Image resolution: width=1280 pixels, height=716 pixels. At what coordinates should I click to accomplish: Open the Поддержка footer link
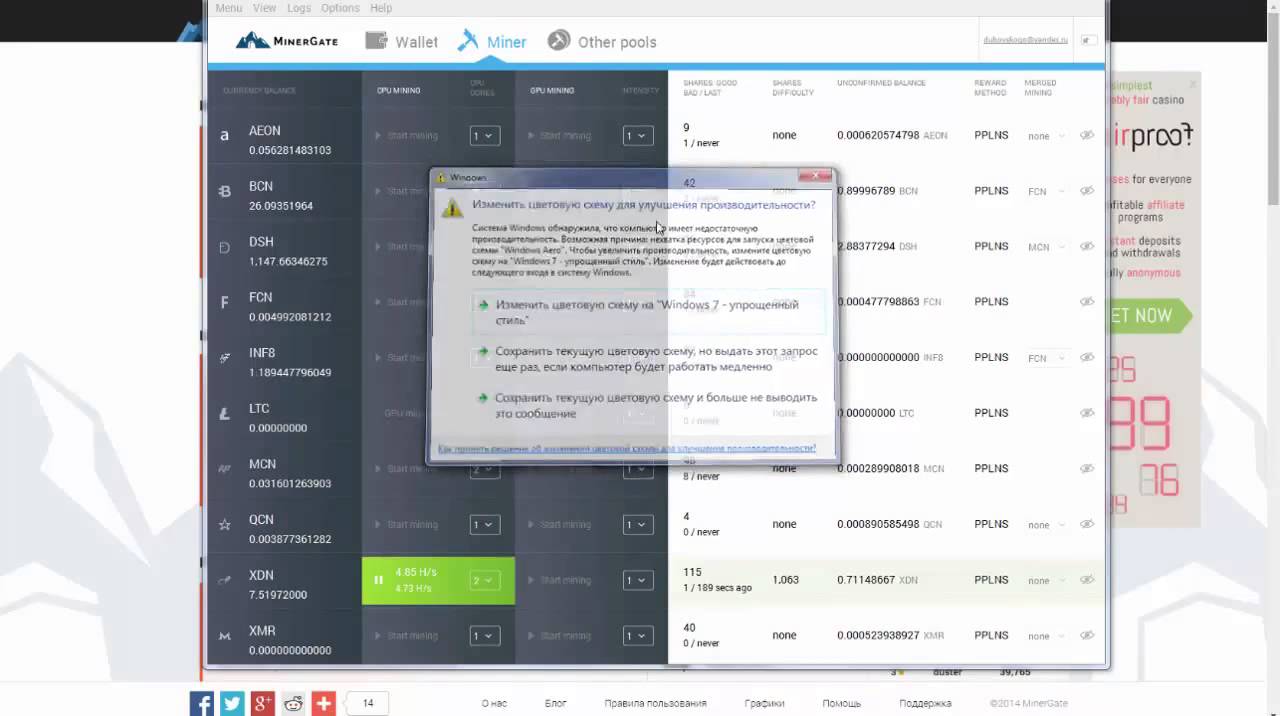[925, 703]
